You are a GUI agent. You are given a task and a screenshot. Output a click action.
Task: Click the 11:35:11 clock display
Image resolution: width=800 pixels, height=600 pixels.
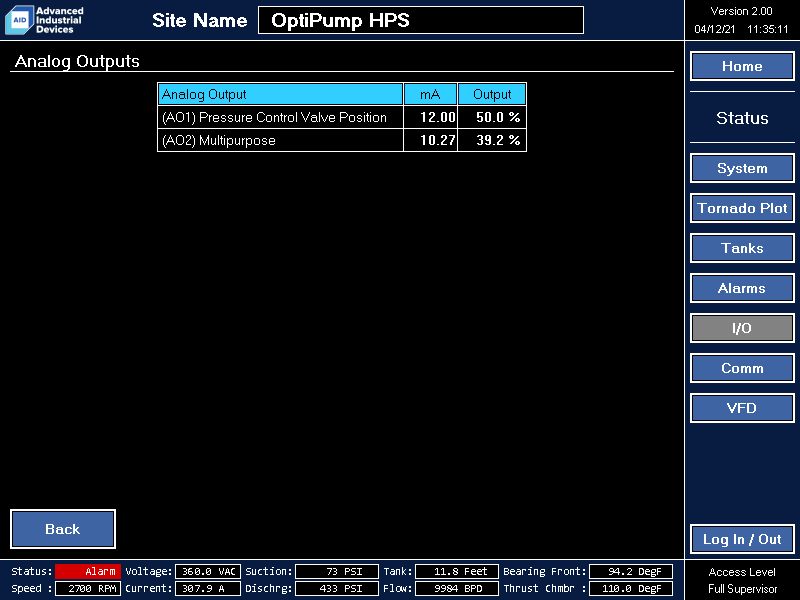click(768, 29)
